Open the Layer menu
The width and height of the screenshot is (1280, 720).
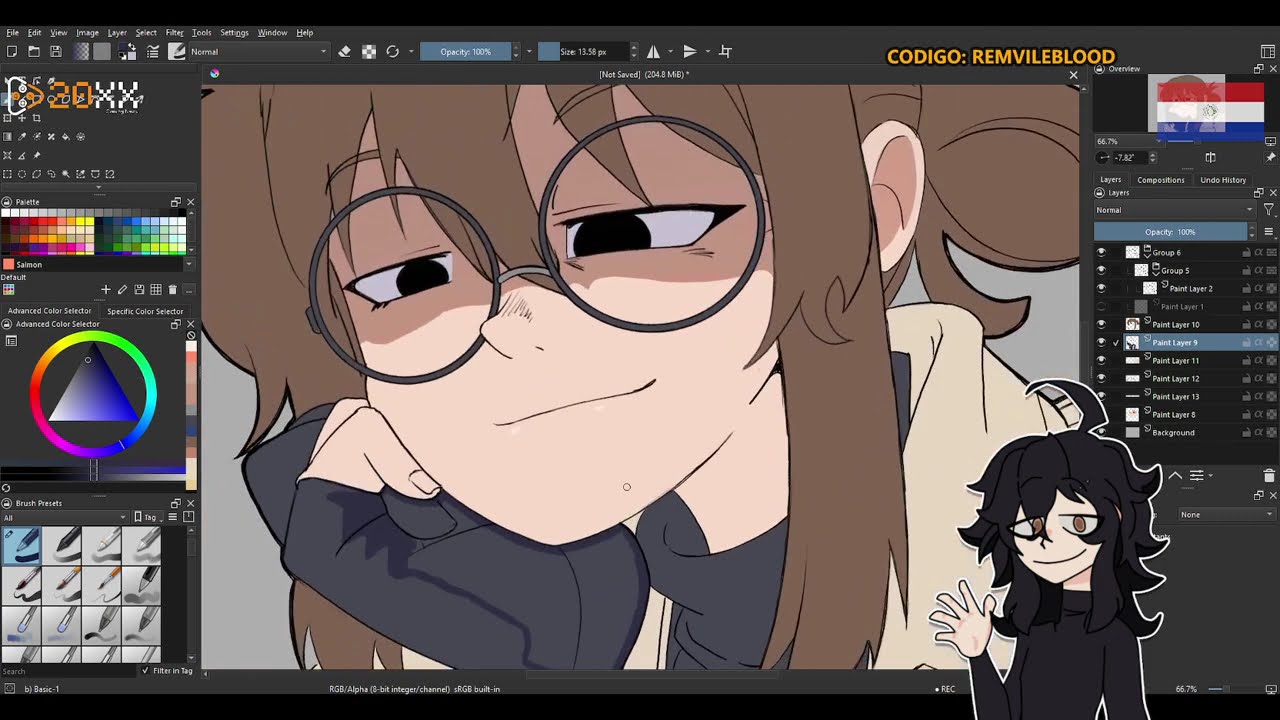click(x=117, y=33)
